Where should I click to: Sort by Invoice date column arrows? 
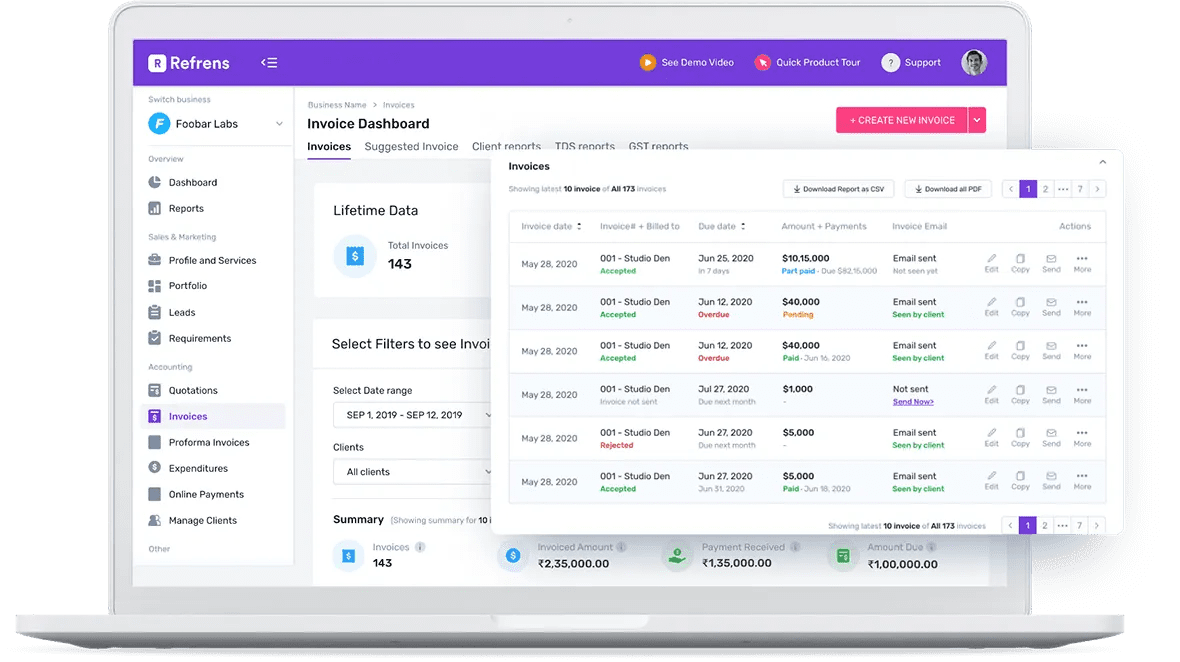[x=579, y=226]
